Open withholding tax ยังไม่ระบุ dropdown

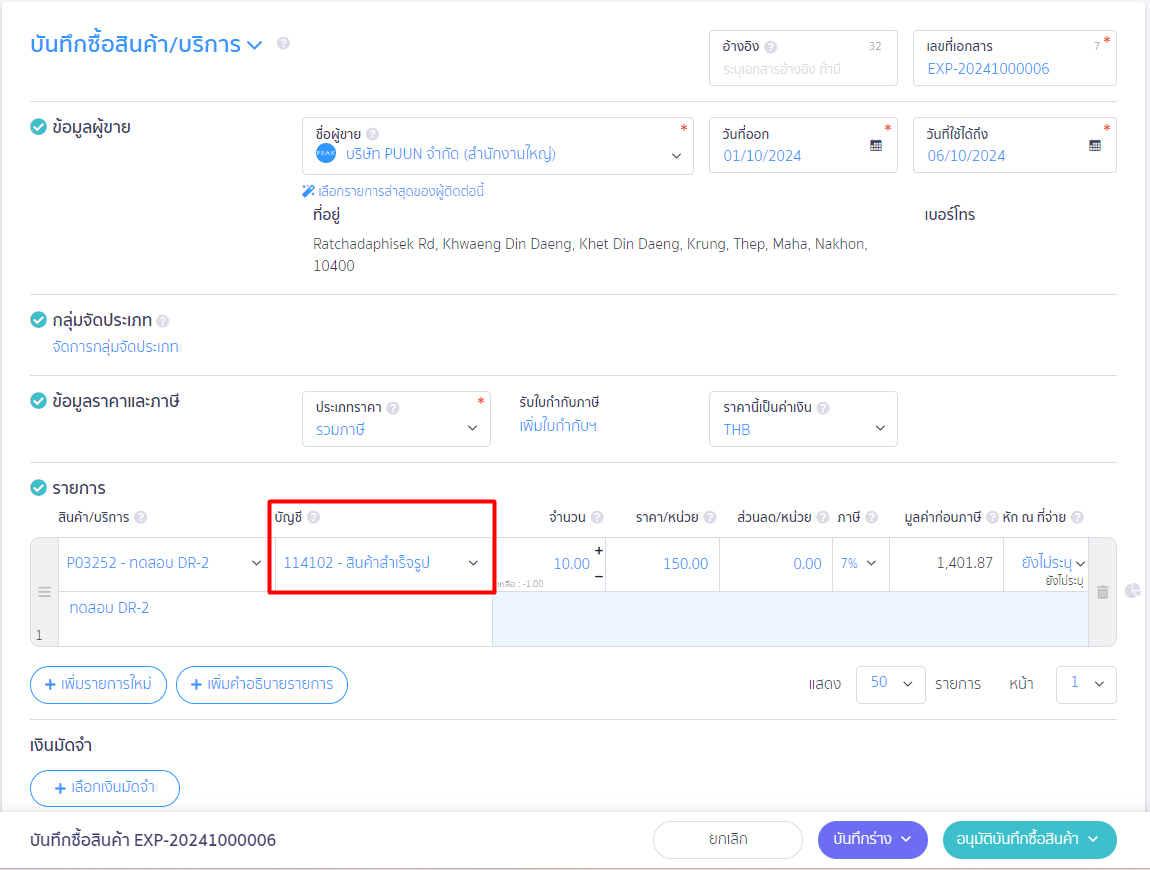(1080, 564)
